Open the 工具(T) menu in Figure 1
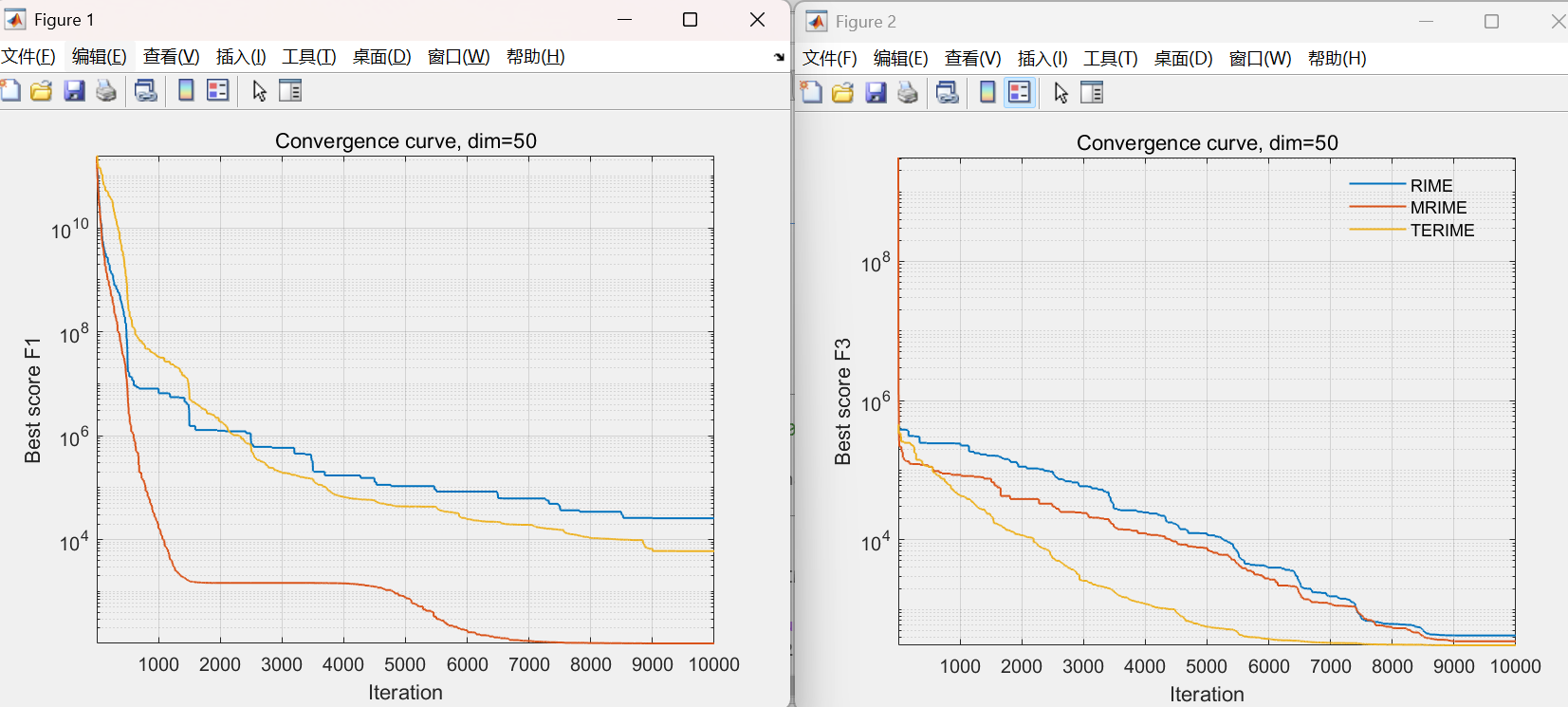 click(309, 57)
